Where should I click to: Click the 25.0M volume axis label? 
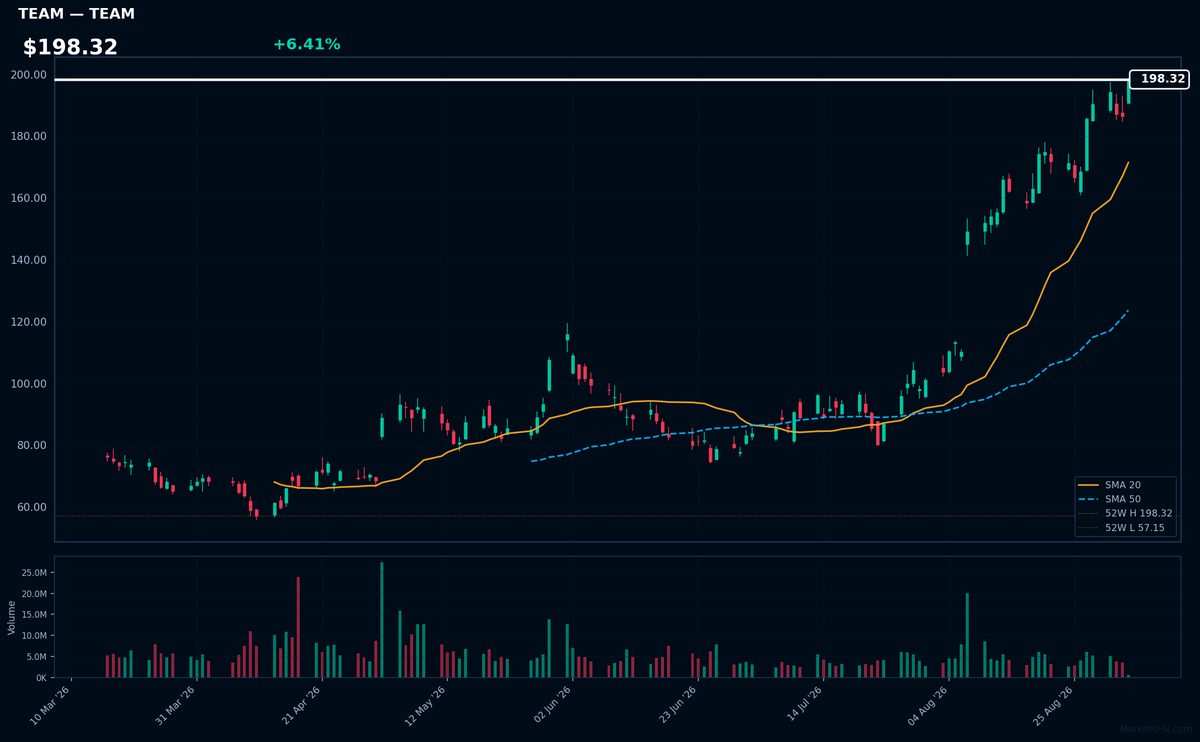point(32,573)
